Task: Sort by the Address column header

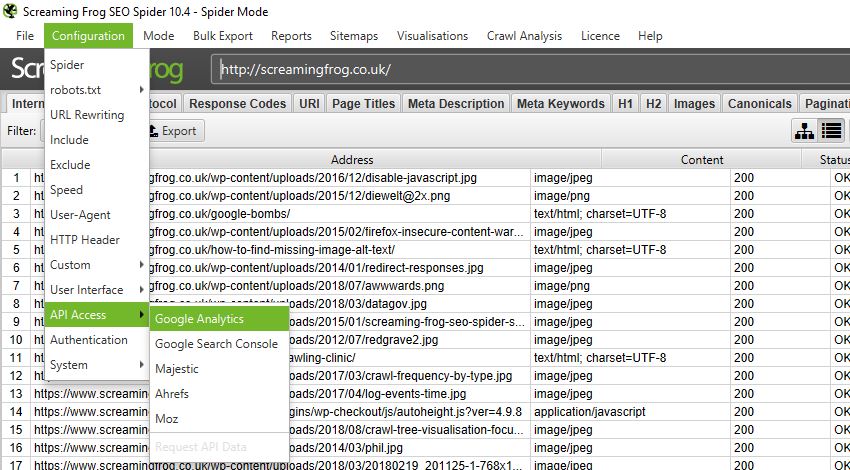Action: click(352, 160)
